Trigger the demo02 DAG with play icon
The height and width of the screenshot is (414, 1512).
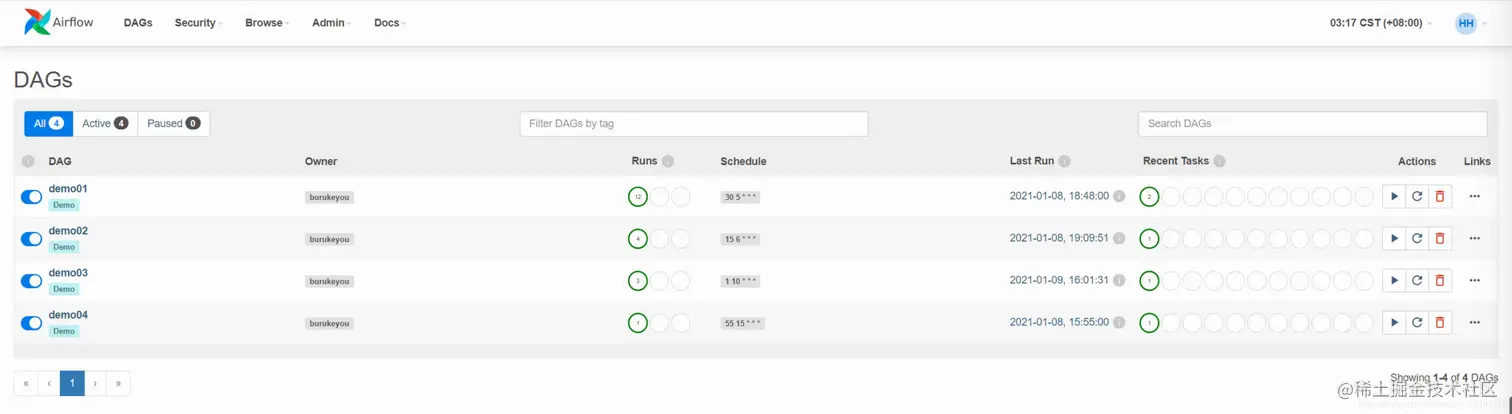(x=1394, y=238)
